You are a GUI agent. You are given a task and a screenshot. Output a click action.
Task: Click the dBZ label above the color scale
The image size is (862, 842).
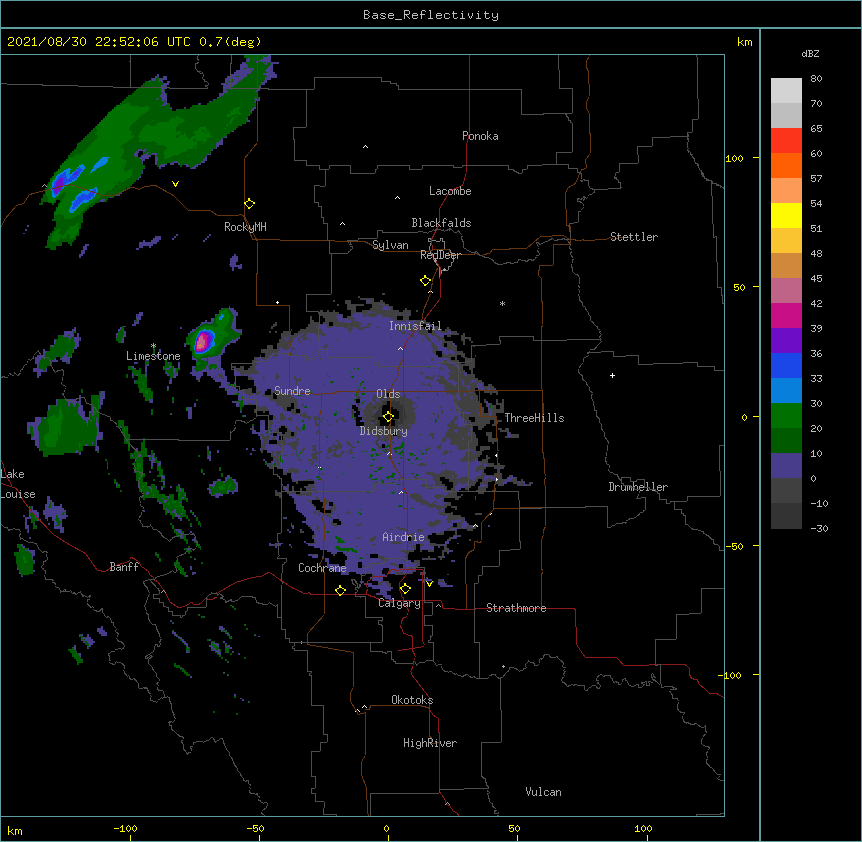click(810, 53)
